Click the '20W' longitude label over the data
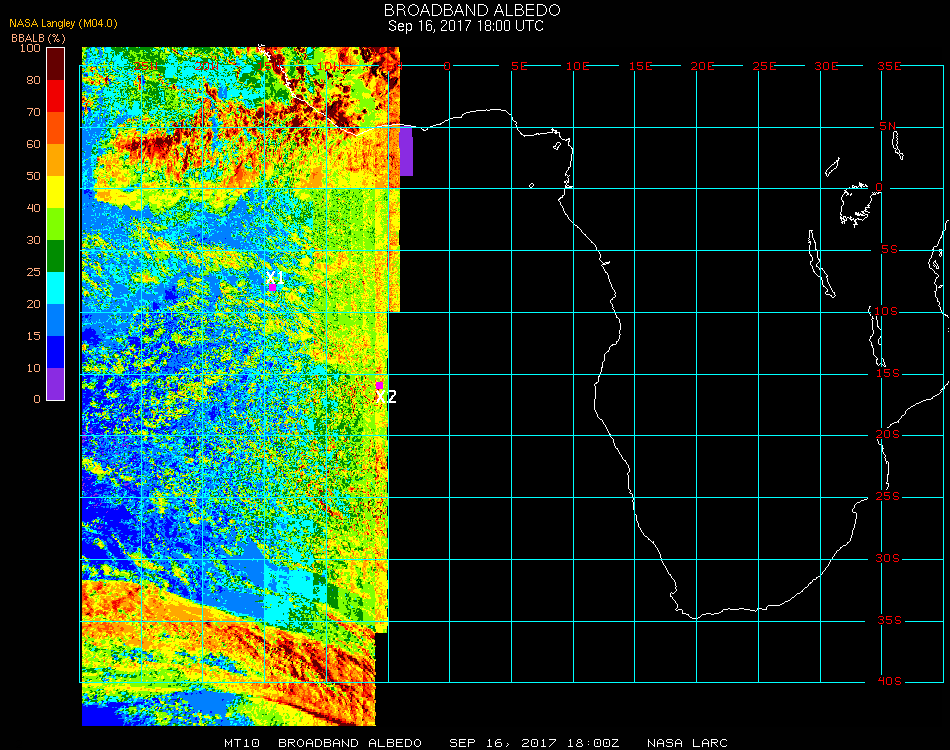 pyautogui.click(x=206, y=66)
